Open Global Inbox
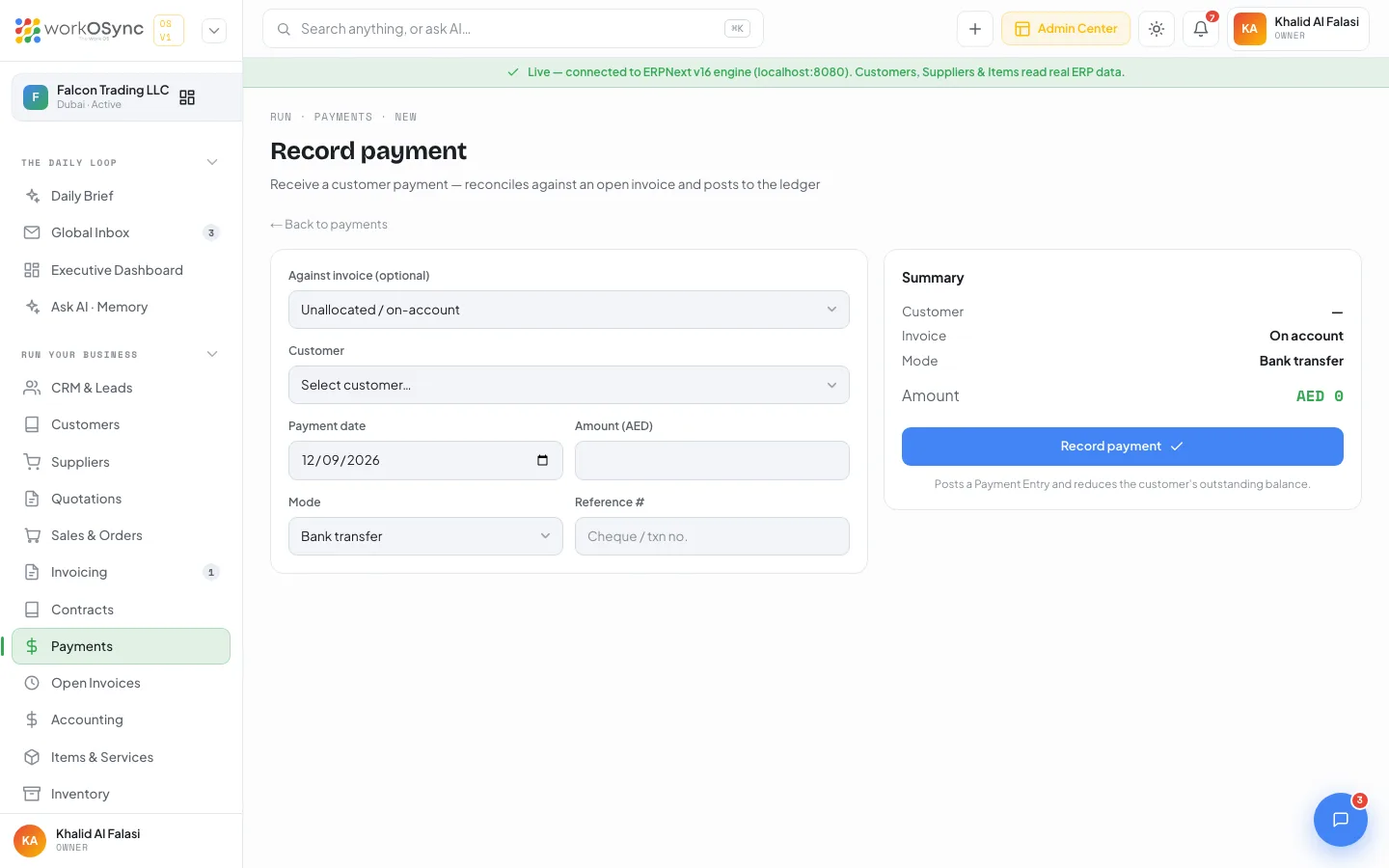Image resolution: width=1389 pixels, height=868 pixels. point(121,232)
